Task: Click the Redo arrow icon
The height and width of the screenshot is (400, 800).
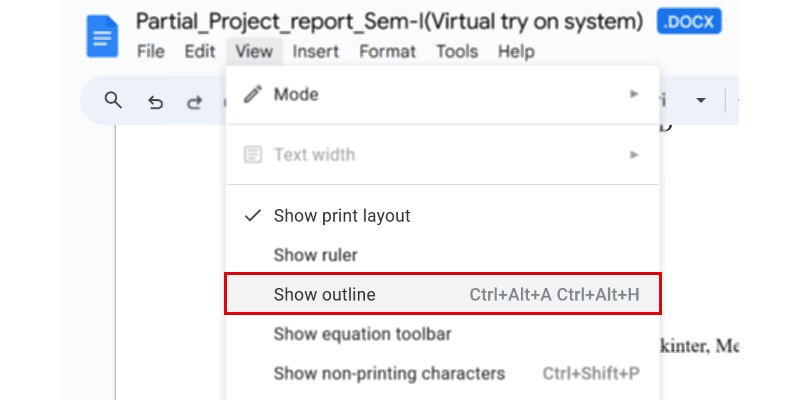Action: point(196,101)
